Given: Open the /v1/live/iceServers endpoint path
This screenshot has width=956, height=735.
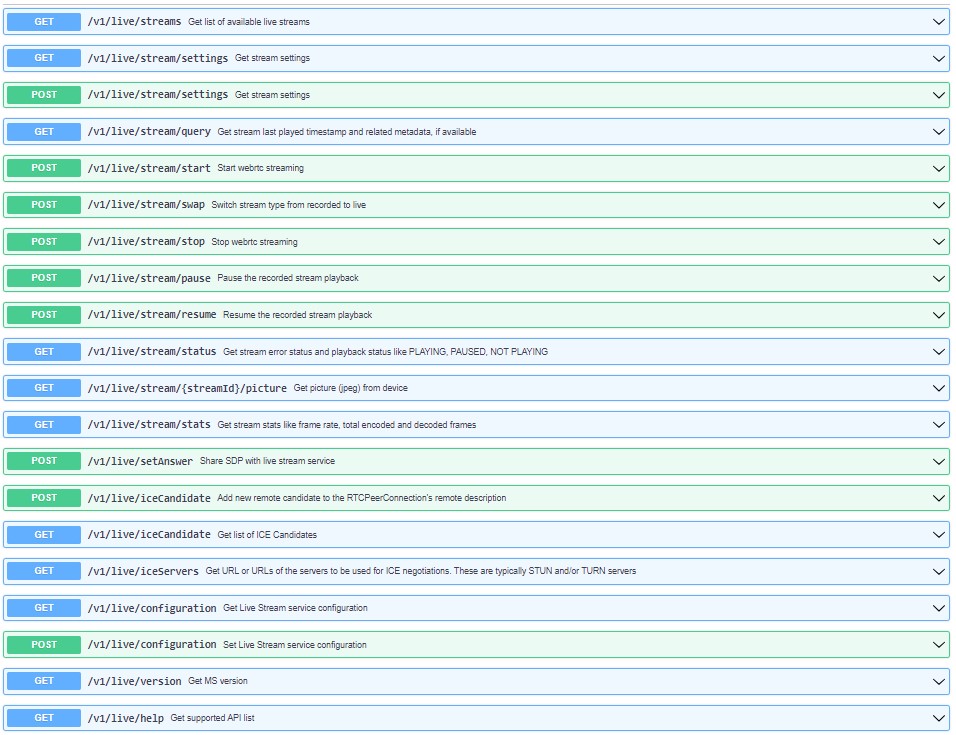Looking at the screenshot, I should tap(143, 571).
